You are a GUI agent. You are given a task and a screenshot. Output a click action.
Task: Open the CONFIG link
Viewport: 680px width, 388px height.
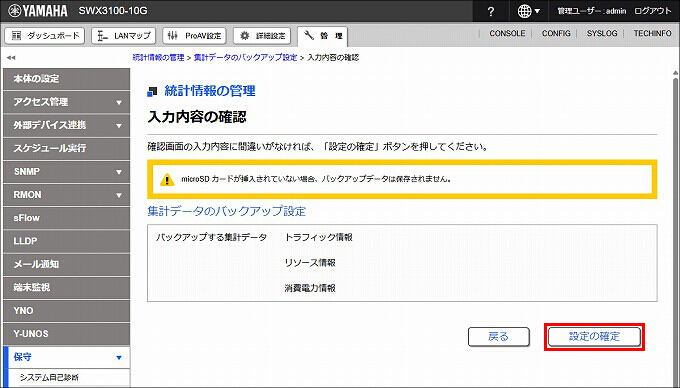tap(556, 33)
